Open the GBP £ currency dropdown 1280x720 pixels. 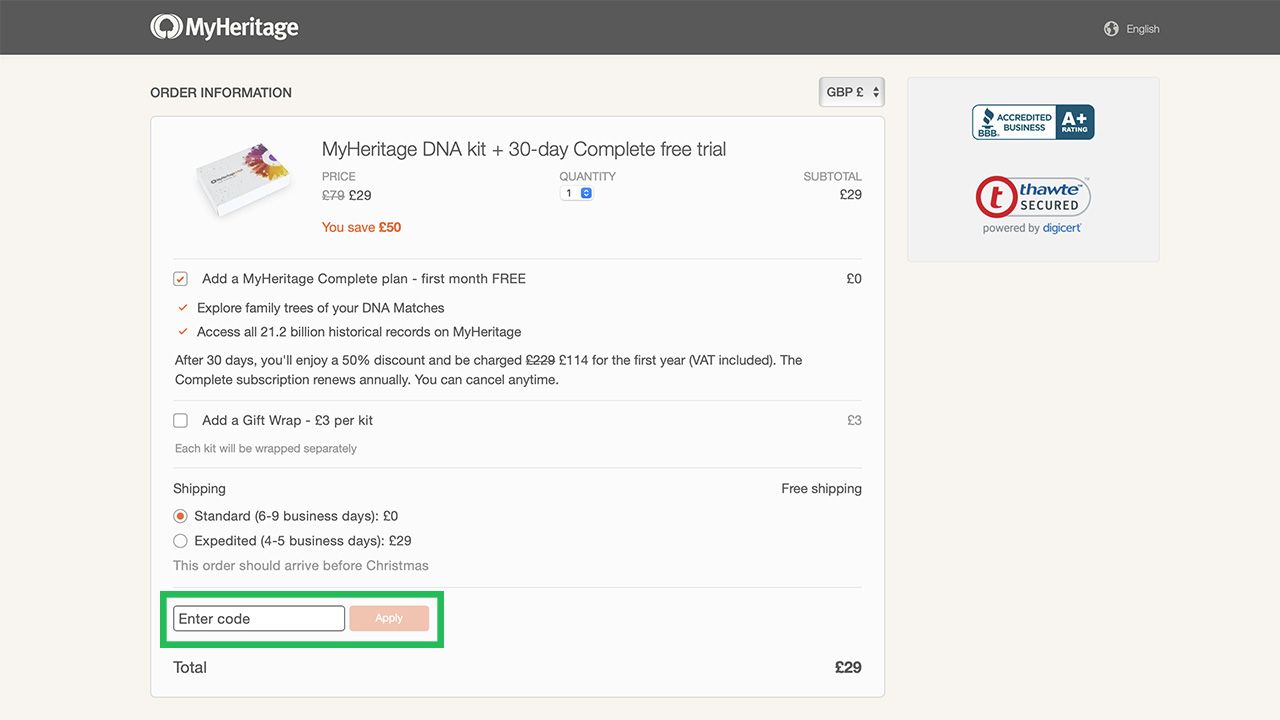click(x=851, y=92)
